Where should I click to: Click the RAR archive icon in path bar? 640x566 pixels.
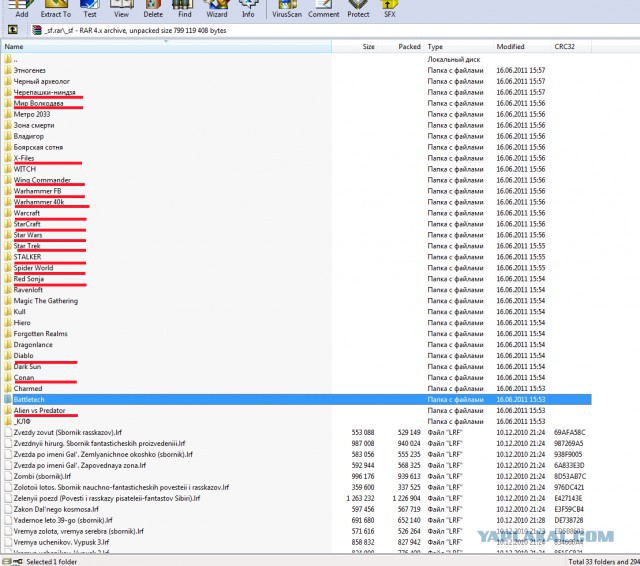[37, 30]
